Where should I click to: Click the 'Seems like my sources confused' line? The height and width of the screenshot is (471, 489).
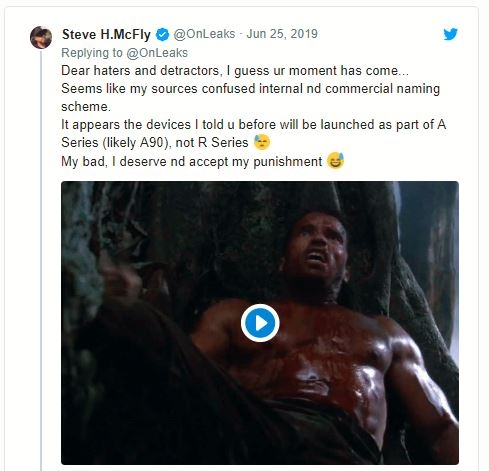click(250, 89)
